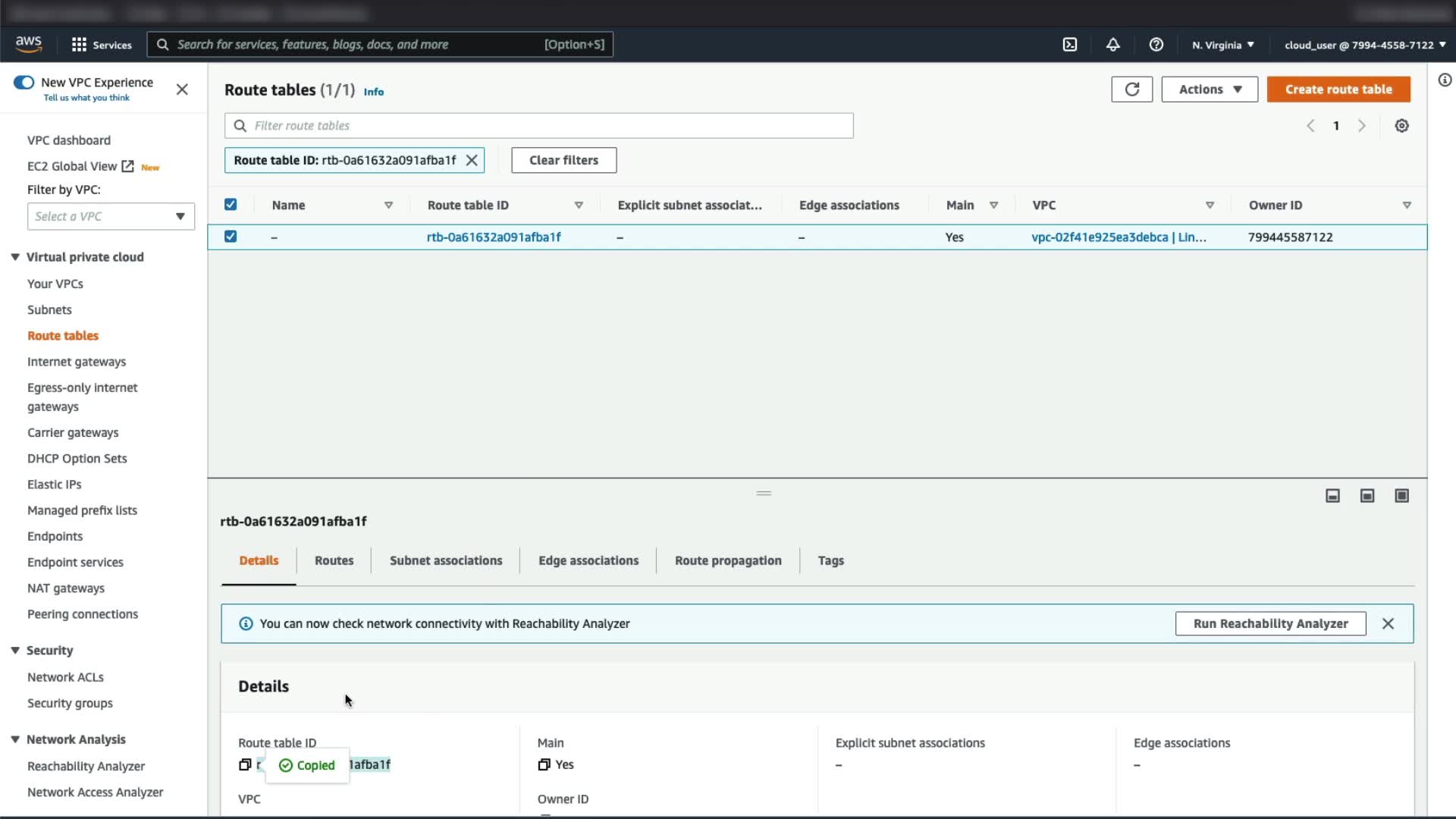Uncheck the select-all header checkbox
1456x819 pixels.
tap(231, 205)
